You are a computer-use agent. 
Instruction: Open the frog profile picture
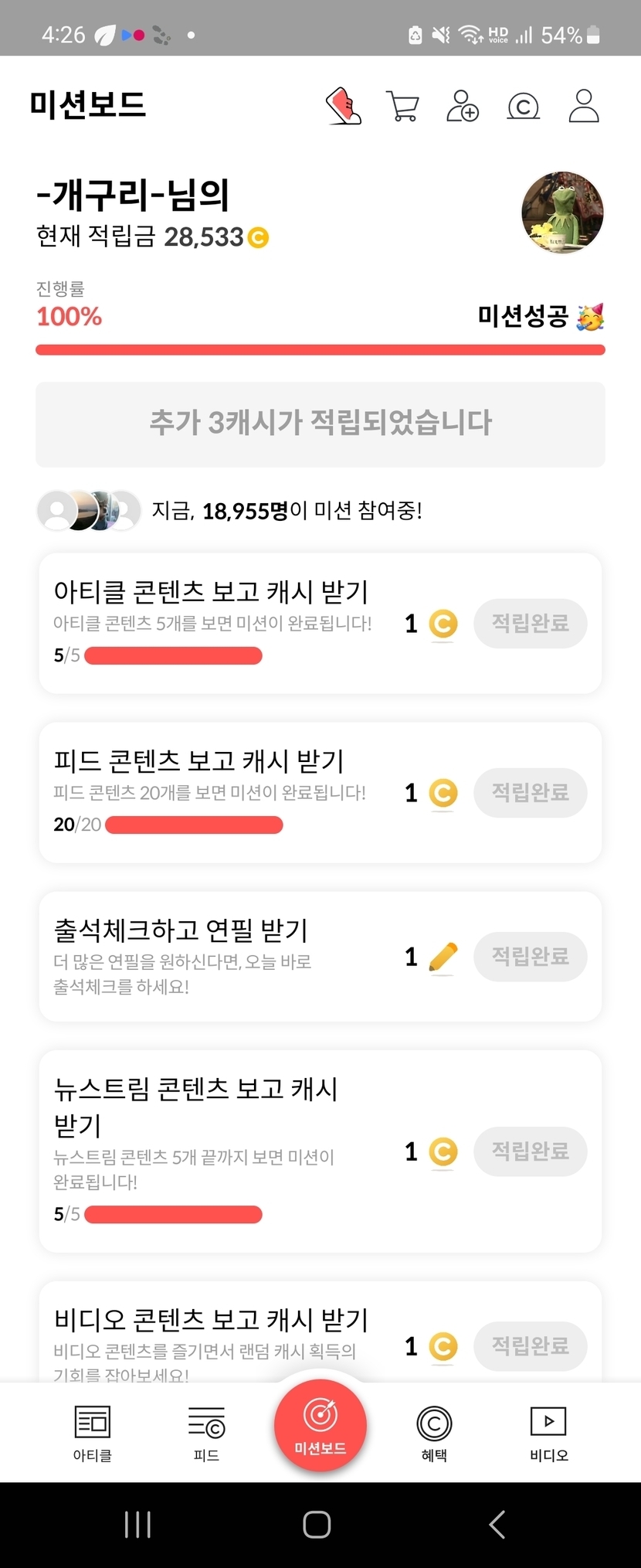click(562, 213)
